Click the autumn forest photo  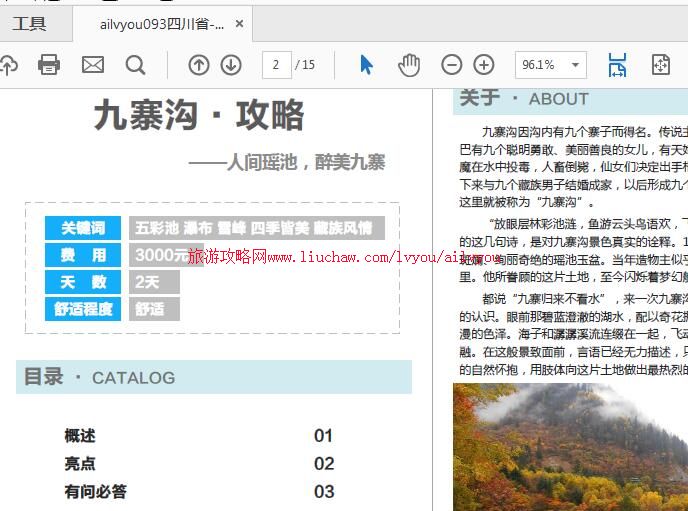[570, 446]
